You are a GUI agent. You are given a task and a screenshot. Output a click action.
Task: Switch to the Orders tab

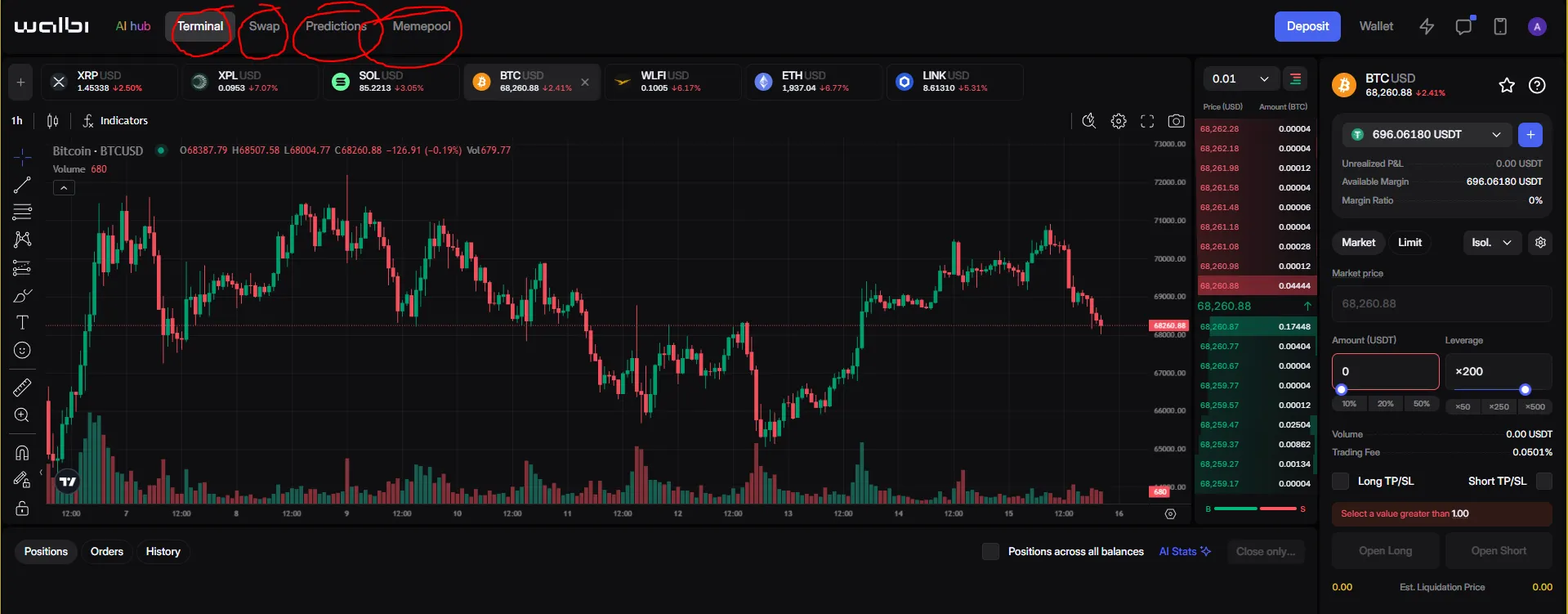(x=107, y=551)
